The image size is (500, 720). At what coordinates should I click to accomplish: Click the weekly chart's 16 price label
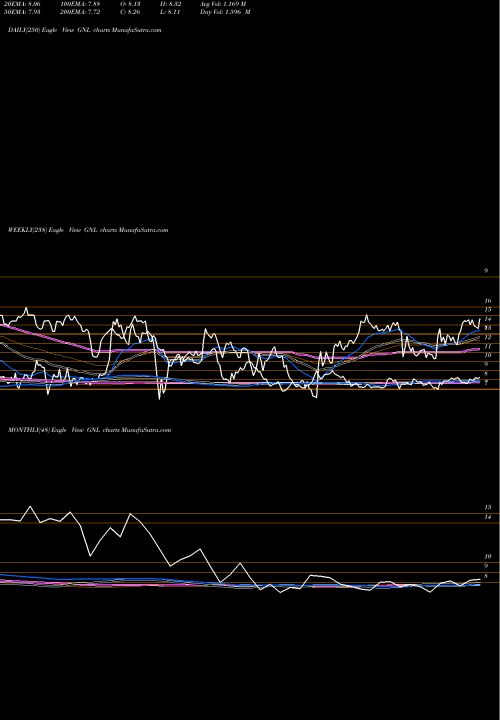[x=488, y=301]
